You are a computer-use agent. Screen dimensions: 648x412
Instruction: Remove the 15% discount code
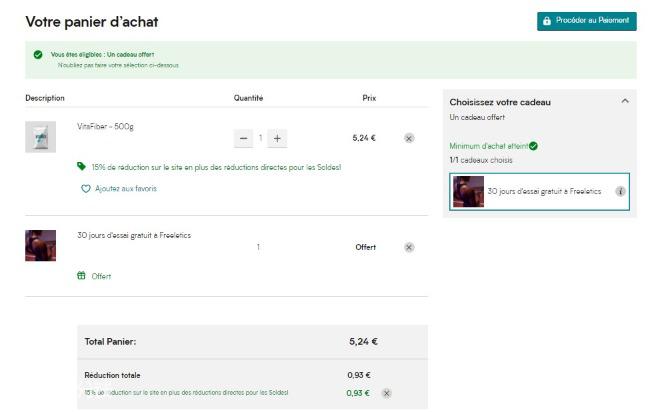tap(386, 393)
